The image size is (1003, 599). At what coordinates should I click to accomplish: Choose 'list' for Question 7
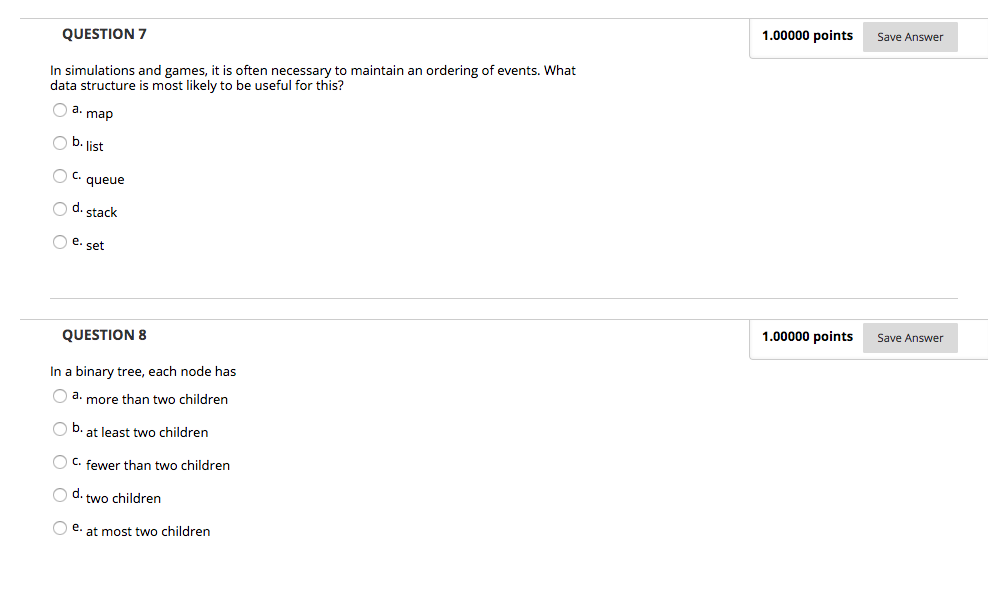[x=60, y=144]
